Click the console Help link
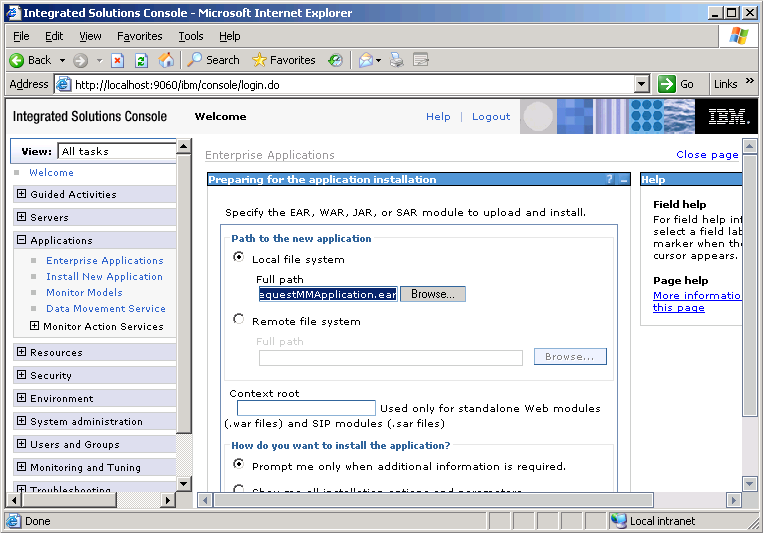Image resolution: width=763 pixels, height=533 pixels. point(438,117)
